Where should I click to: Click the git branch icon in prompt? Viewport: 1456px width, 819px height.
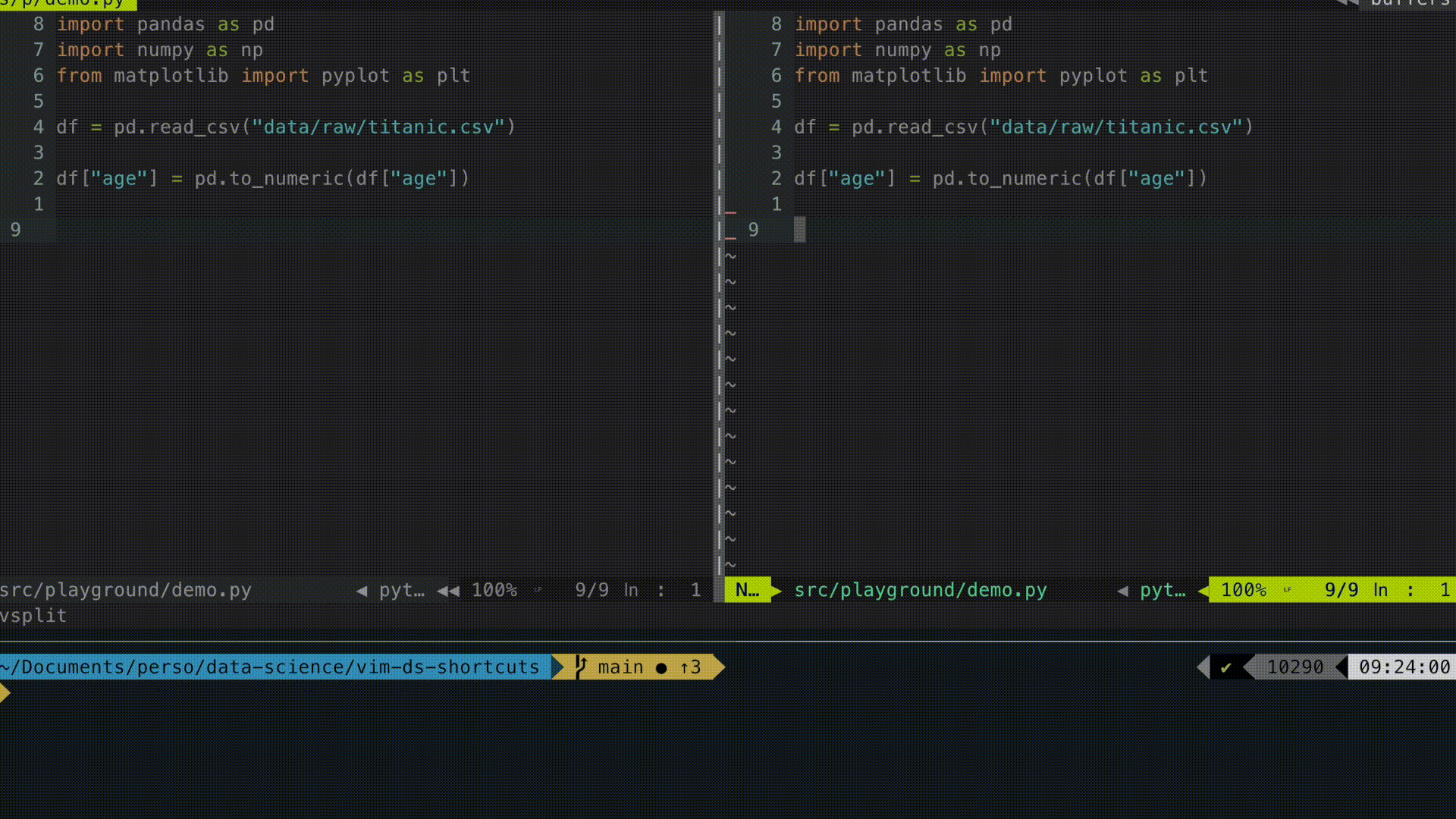[x=581, y=667]
